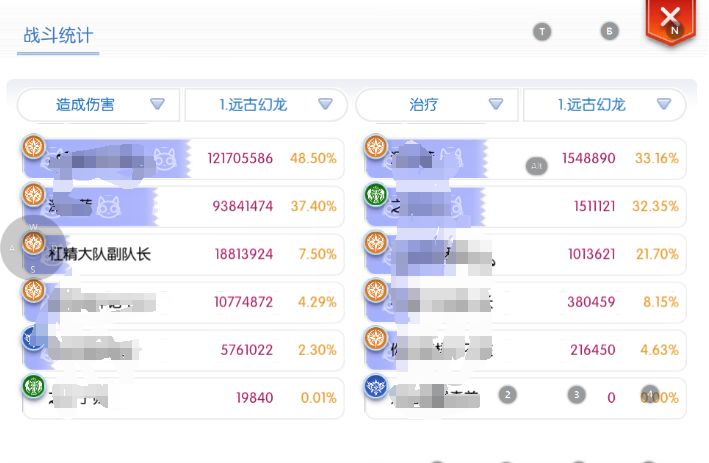Click class icon on the 1548890 healing row

pos(376,147)
